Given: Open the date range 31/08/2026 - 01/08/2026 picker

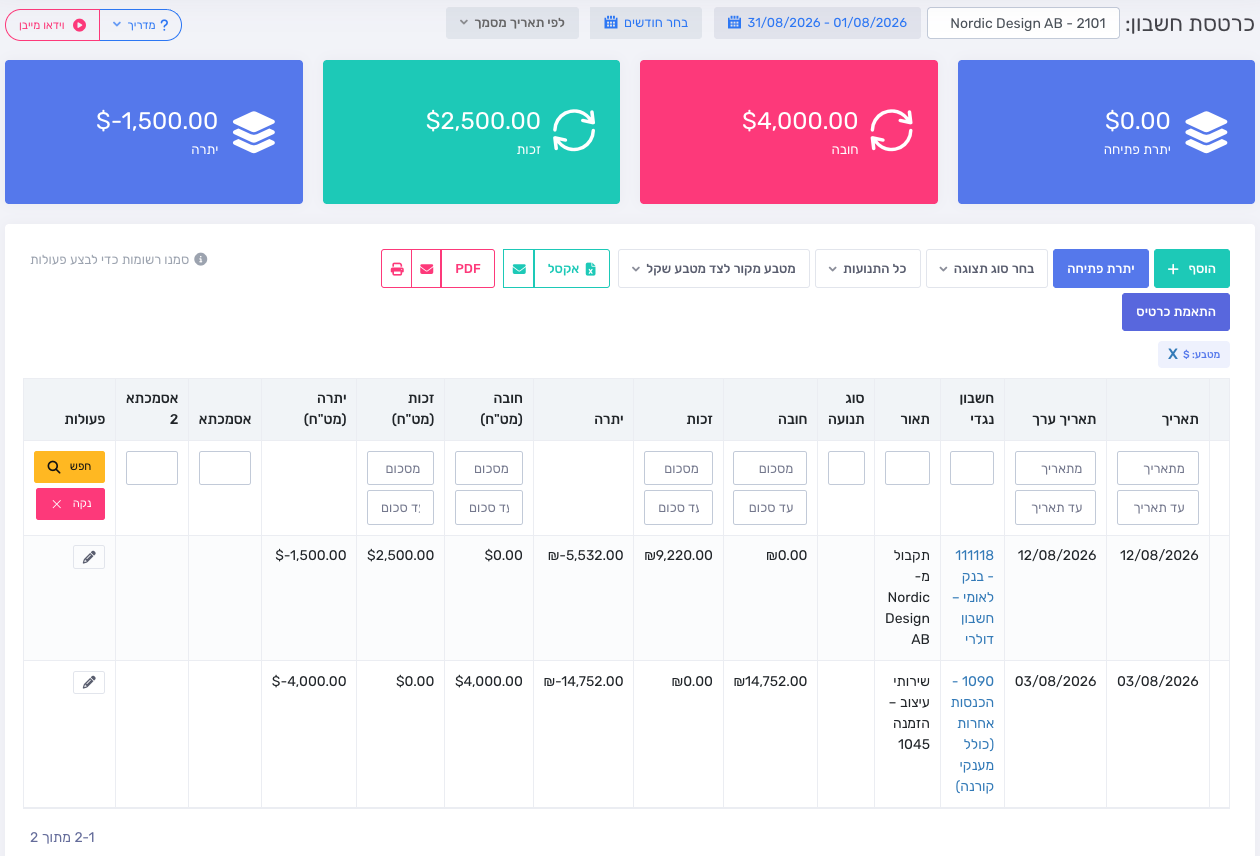Looking at the screenshot, I should 817,23.
